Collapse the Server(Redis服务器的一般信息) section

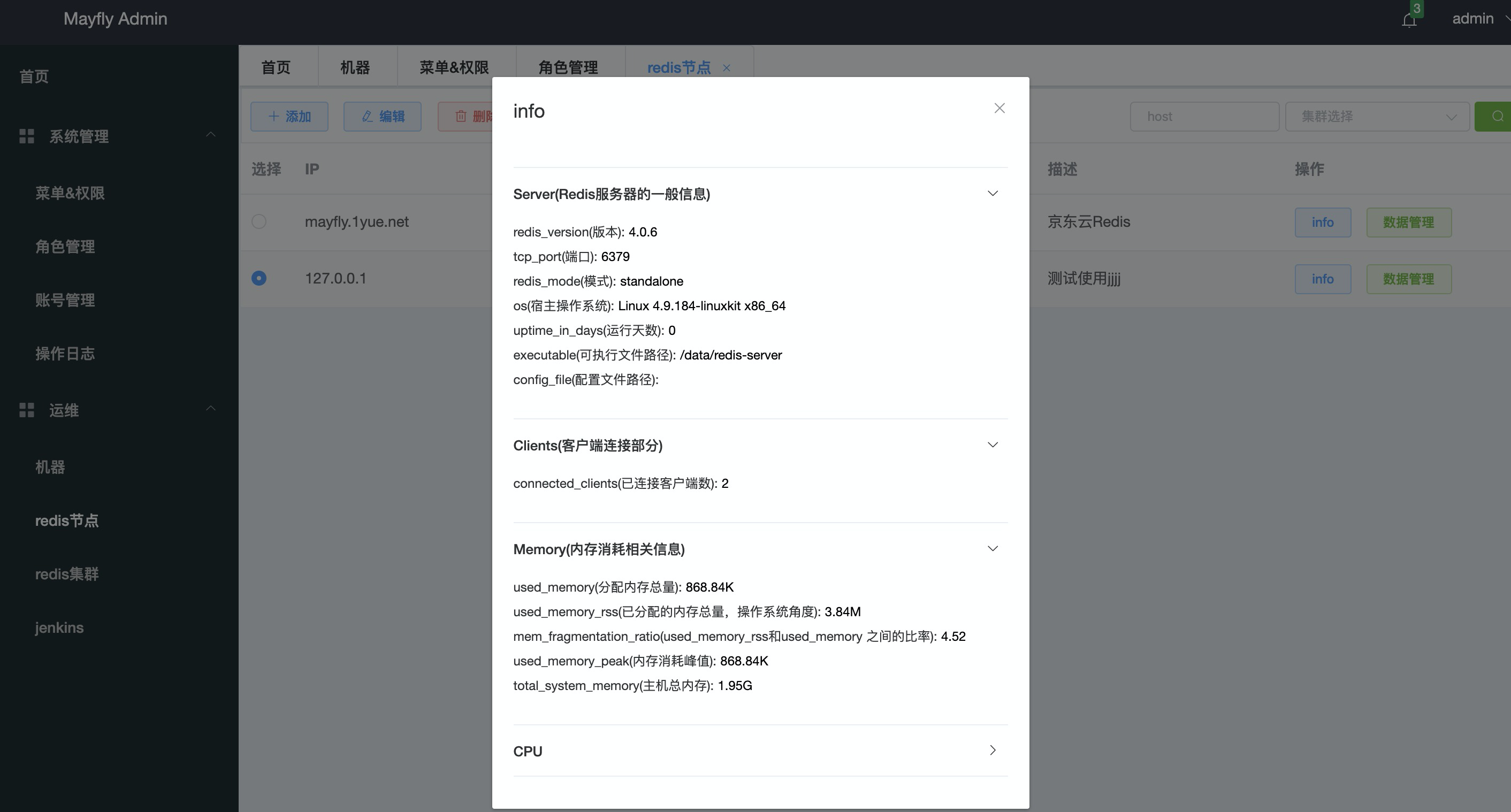click(993, 194)
